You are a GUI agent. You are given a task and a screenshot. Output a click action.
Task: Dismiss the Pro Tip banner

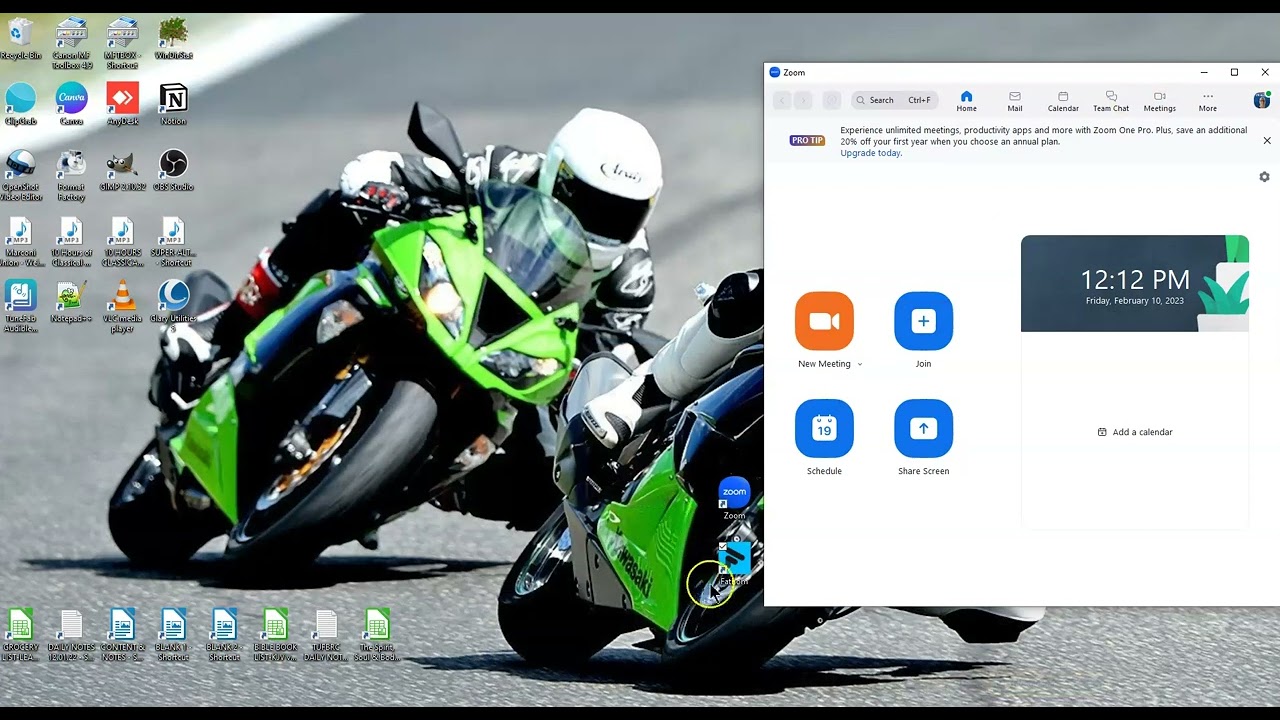coord(1267,141)
